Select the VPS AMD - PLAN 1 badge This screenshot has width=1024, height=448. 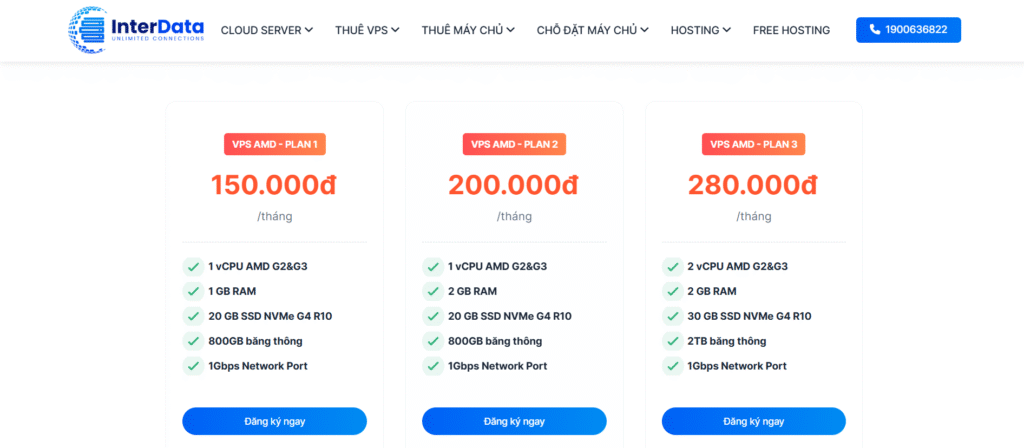click(x=275, y=144)
